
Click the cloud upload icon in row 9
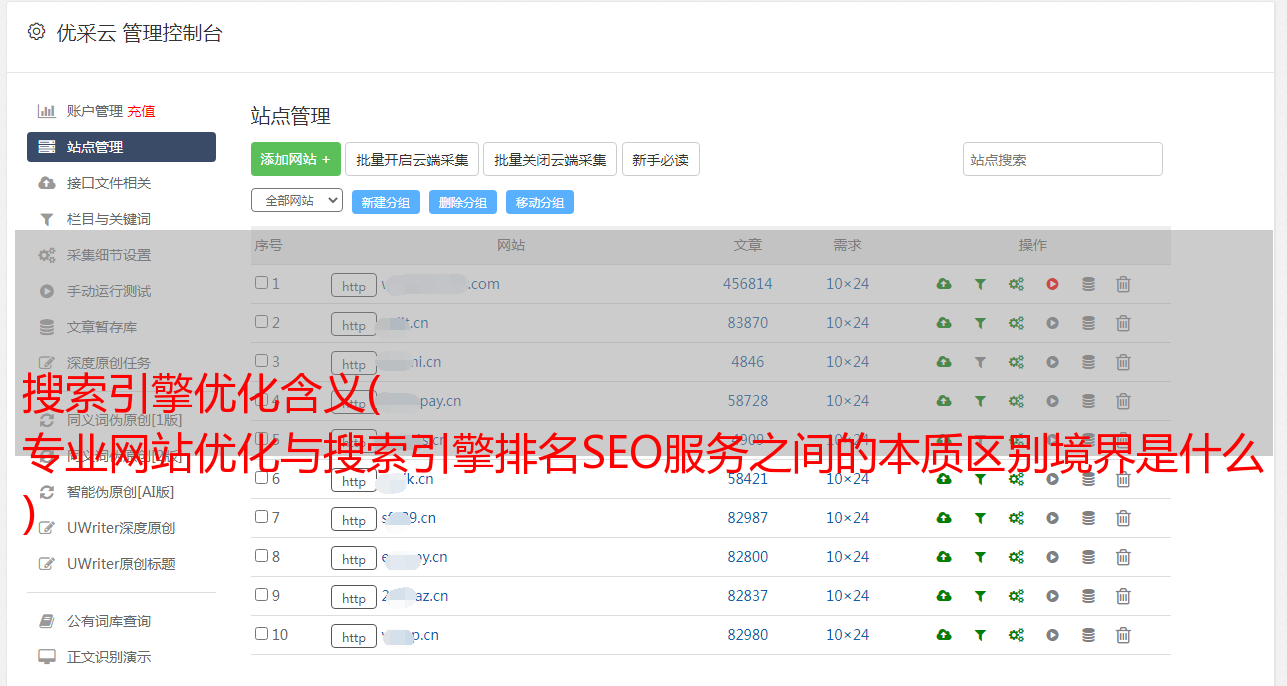tap(944, 596)
